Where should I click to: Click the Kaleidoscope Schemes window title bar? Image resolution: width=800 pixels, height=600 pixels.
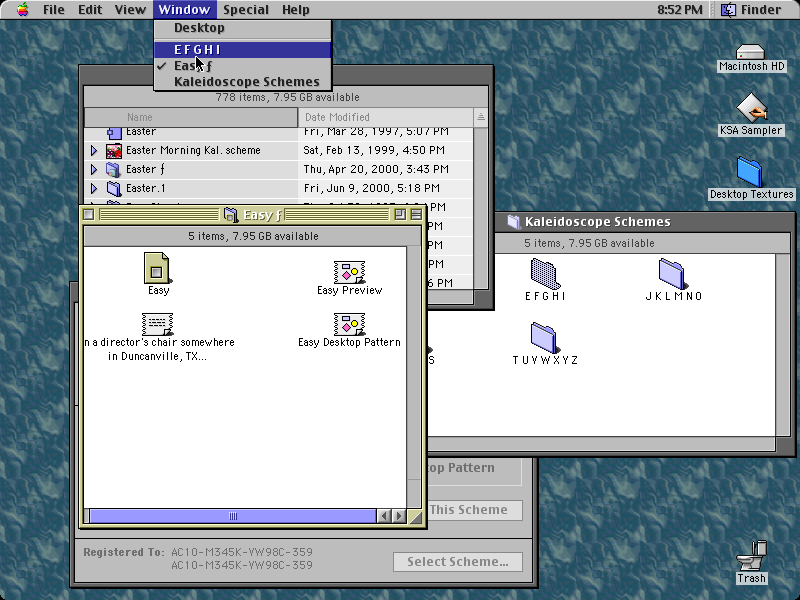[643, 221]
